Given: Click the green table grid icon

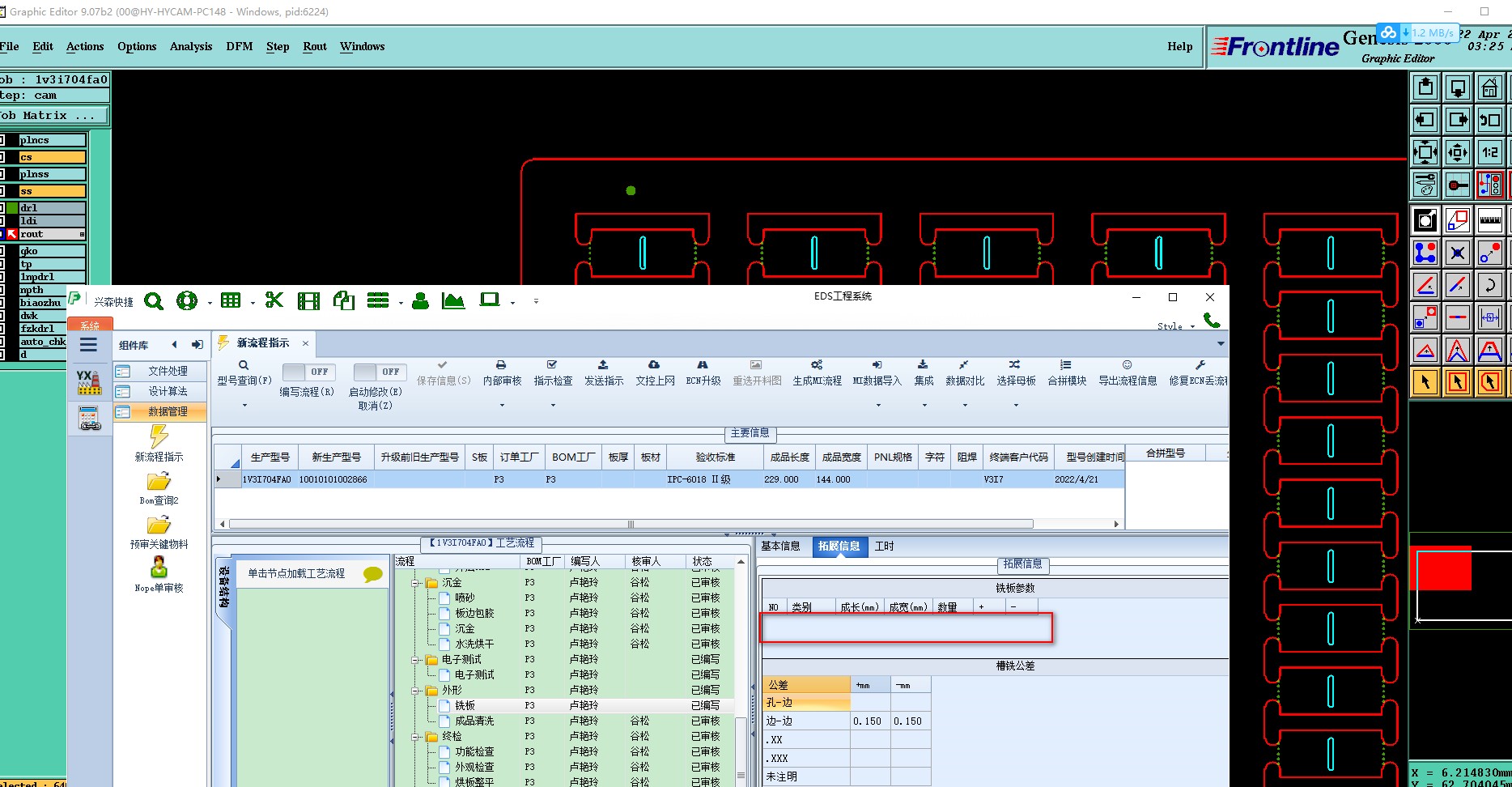Looking at the screenshot, I should (231, 300).
